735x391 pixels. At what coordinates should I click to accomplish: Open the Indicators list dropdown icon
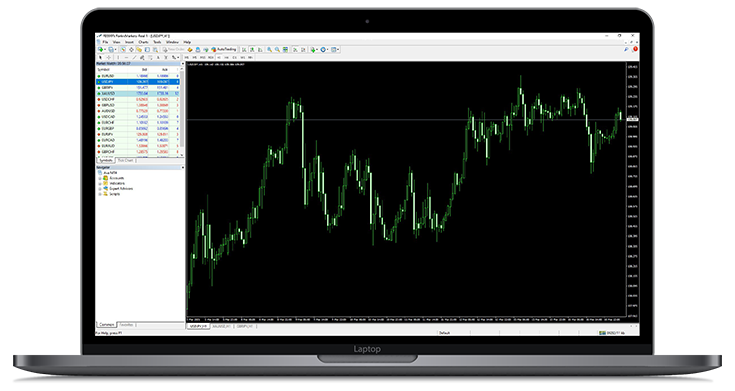(314, 49)
